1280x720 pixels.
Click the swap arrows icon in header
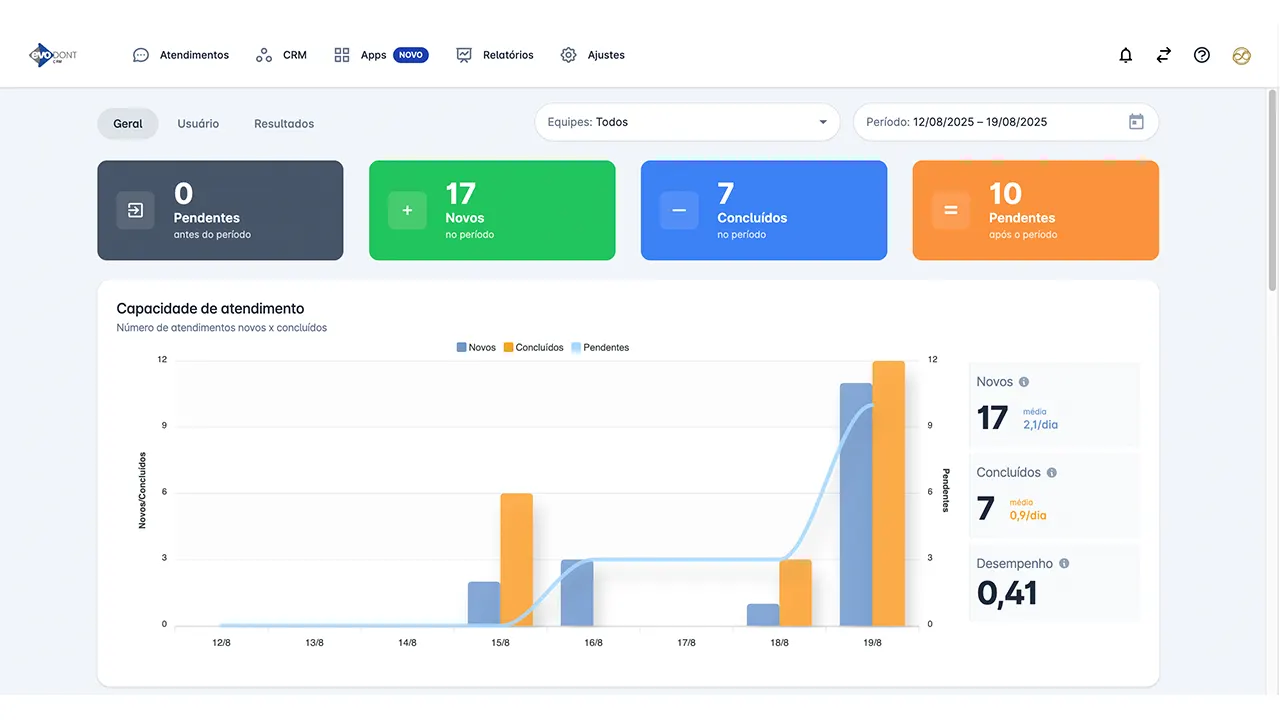1163,56
